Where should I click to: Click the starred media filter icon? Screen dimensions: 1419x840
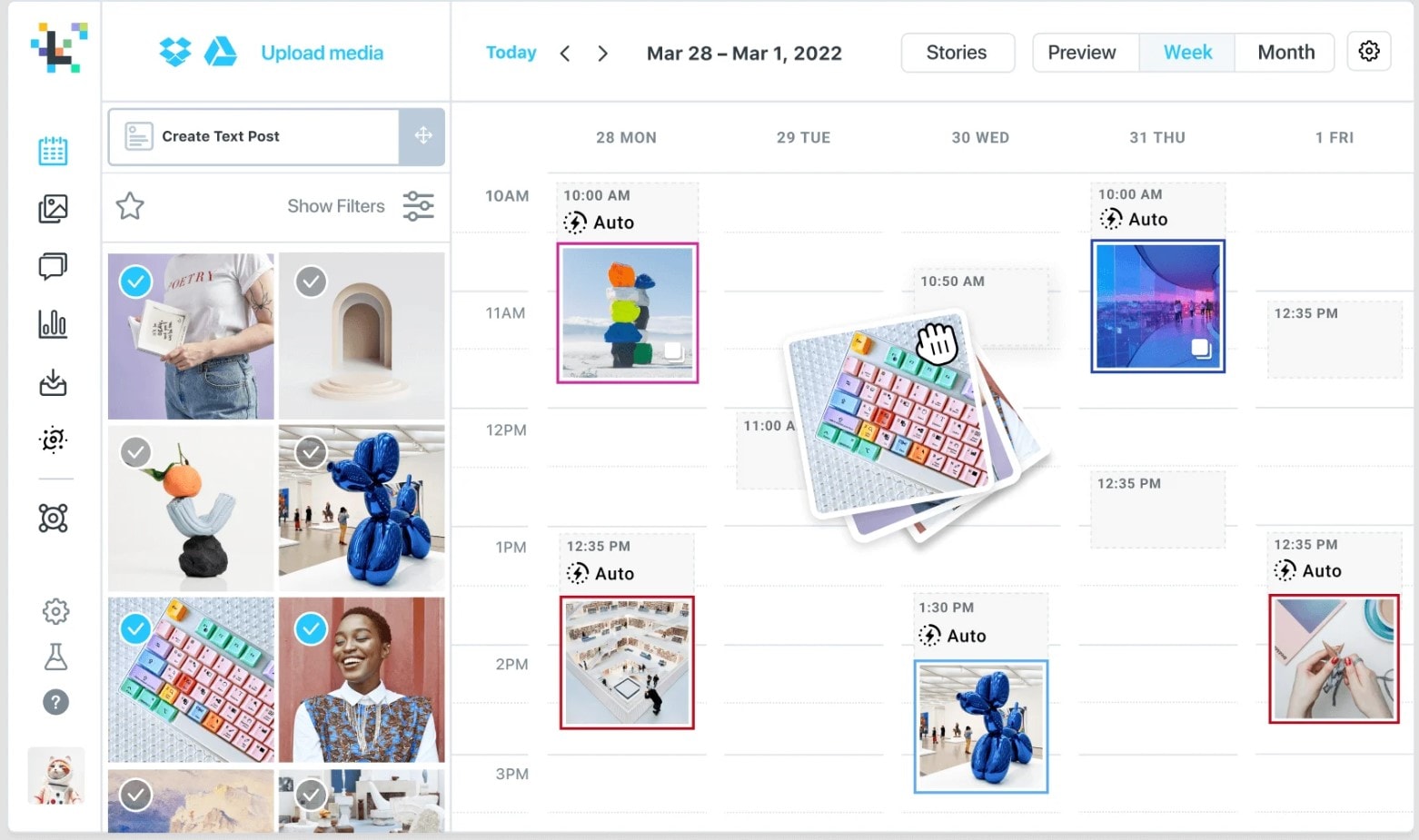130,206
